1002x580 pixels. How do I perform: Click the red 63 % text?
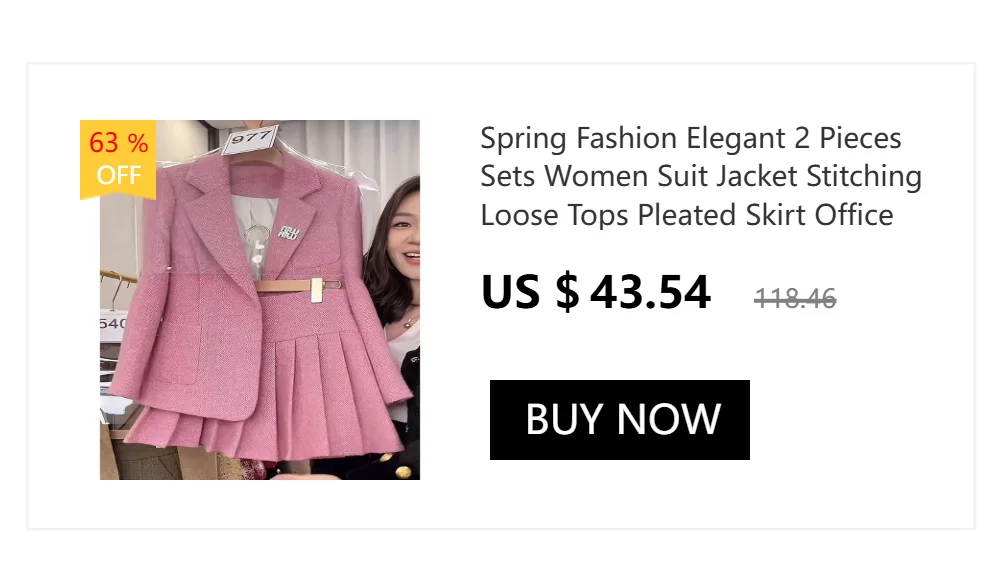pos(118,143)
